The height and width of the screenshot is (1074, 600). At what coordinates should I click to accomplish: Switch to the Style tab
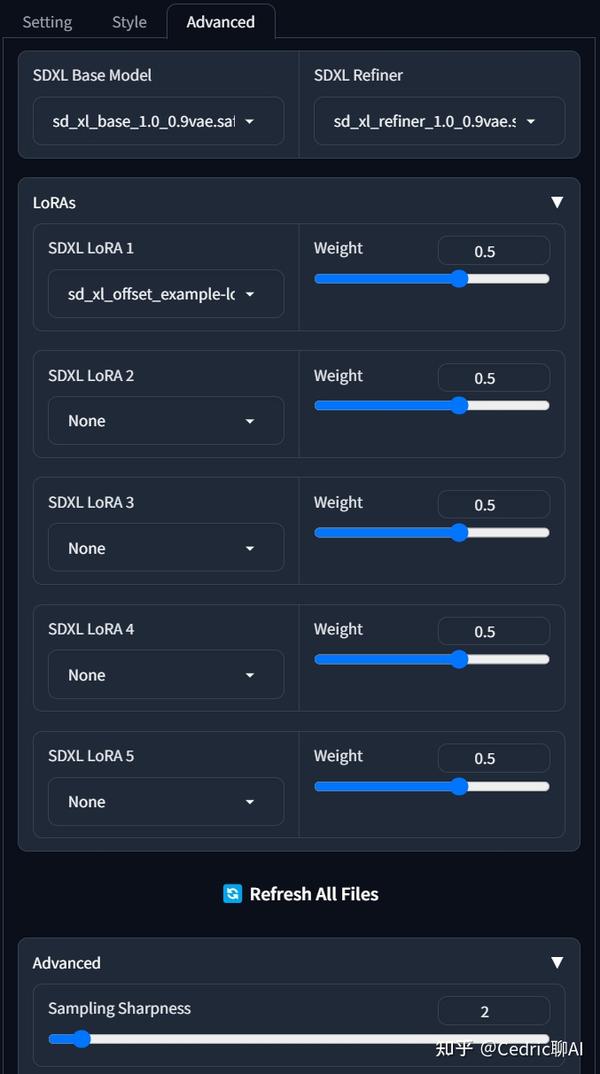point(129,22)
